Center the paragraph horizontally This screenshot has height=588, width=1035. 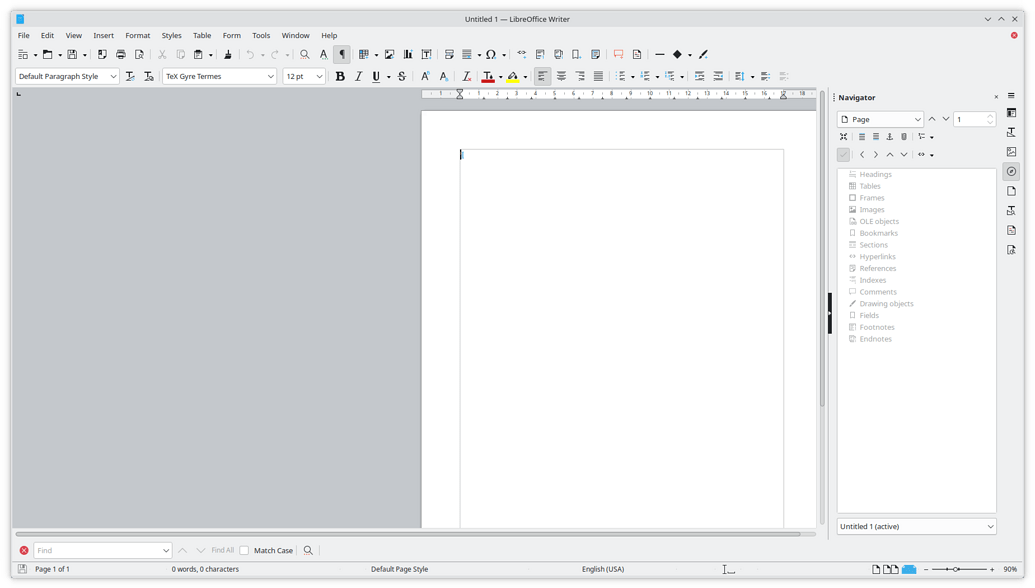click(x=561, y=77)
